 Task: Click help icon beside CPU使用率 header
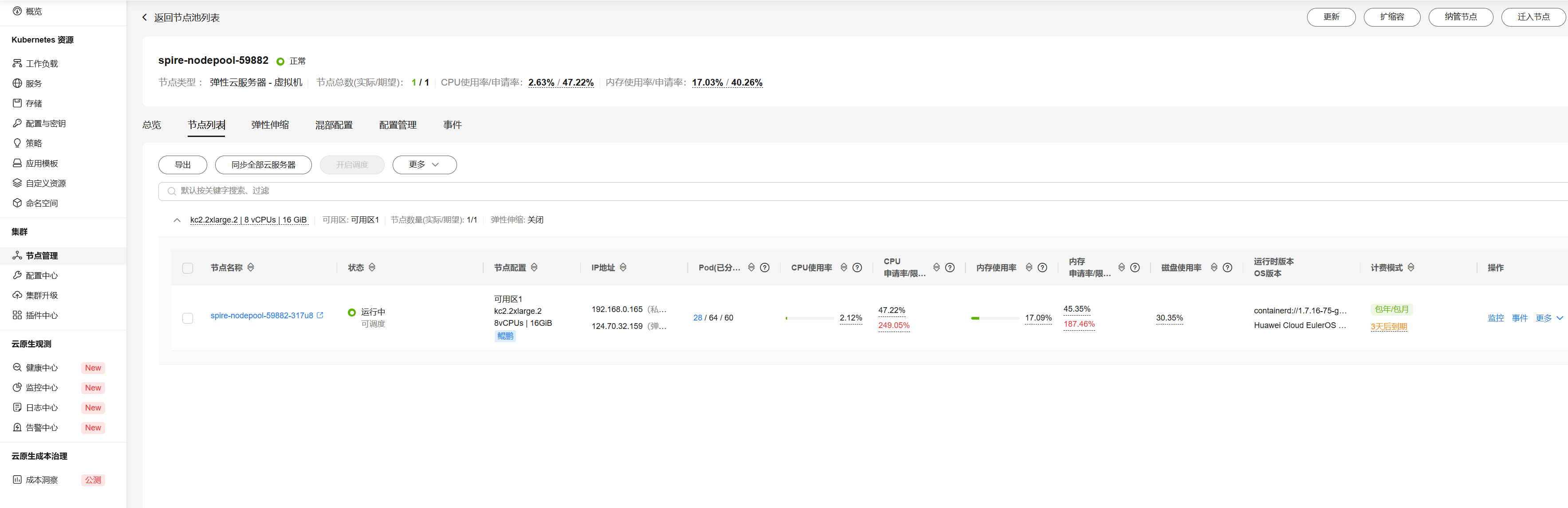[857, 268]
